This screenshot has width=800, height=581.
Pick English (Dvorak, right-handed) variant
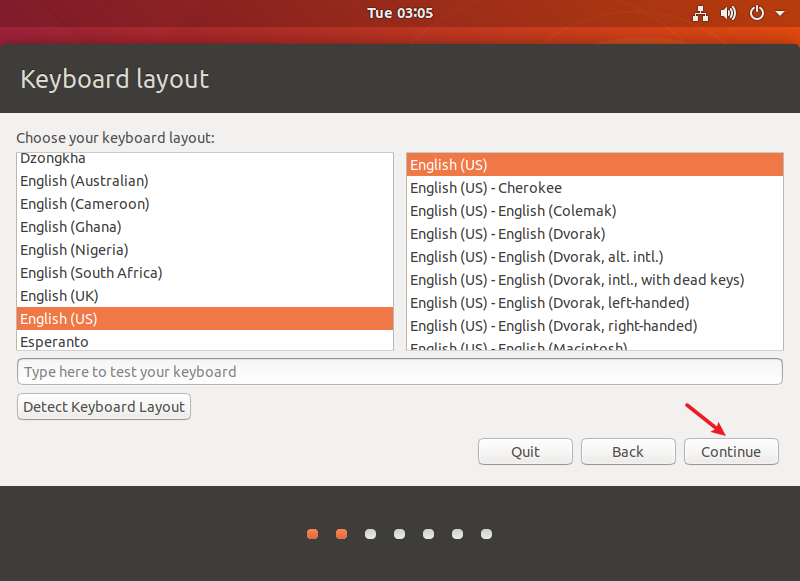coord(595,325)
